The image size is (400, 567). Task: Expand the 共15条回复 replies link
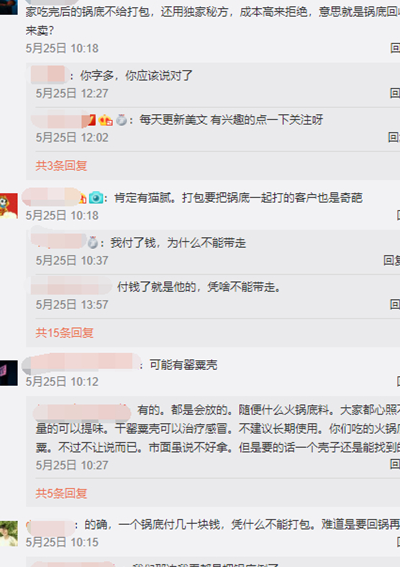pyautogui.click(x=64, y=333)
